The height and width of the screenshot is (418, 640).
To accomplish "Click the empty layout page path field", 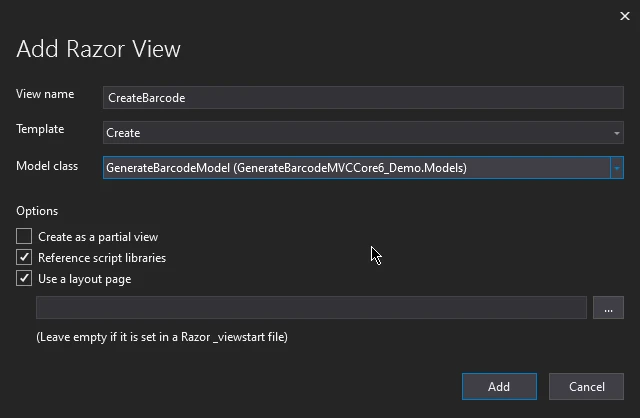I will click(x=311, y=308).
